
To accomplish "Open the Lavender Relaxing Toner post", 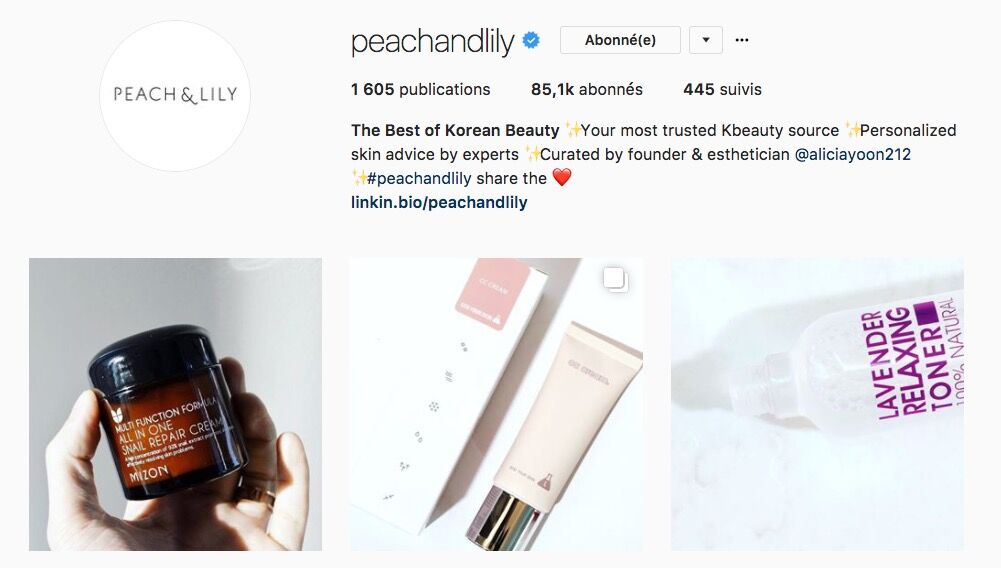I will click(817, 404).
